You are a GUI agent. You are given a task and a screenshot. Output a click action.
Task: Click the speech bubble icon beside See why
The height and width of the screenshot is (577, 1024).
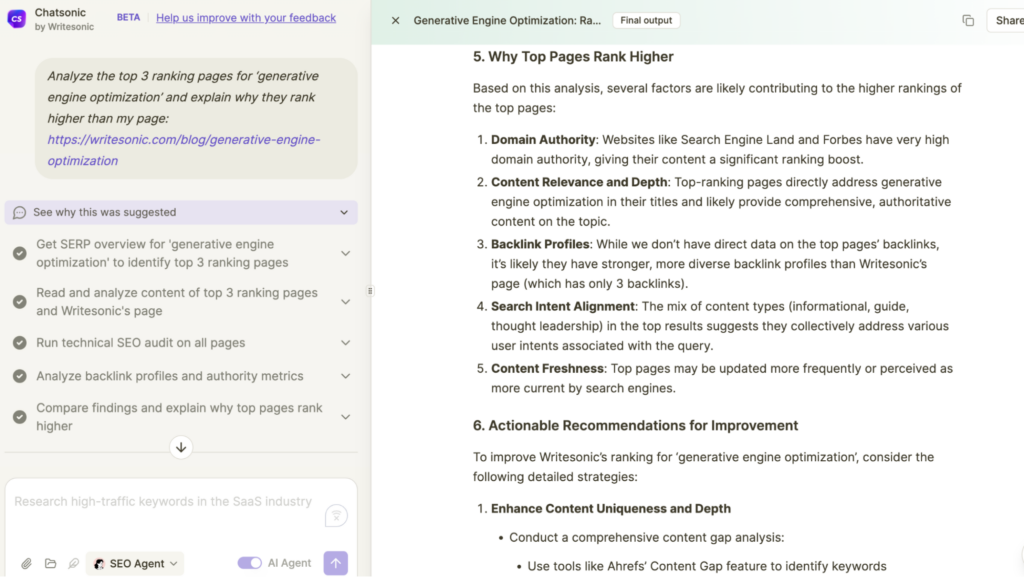(20, 213)
